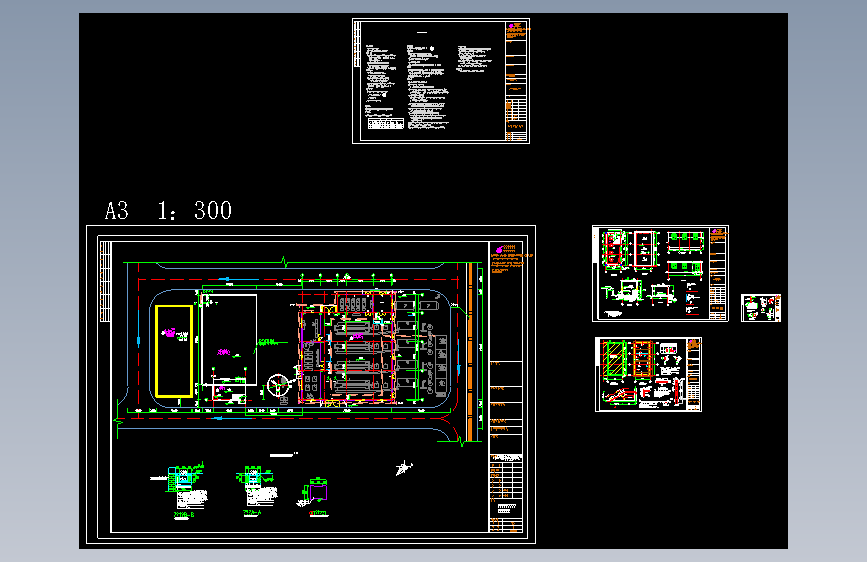Screen dimensions: 867x562
Task: Open the lower detail sheet with hatched plans
Action: 648,374
